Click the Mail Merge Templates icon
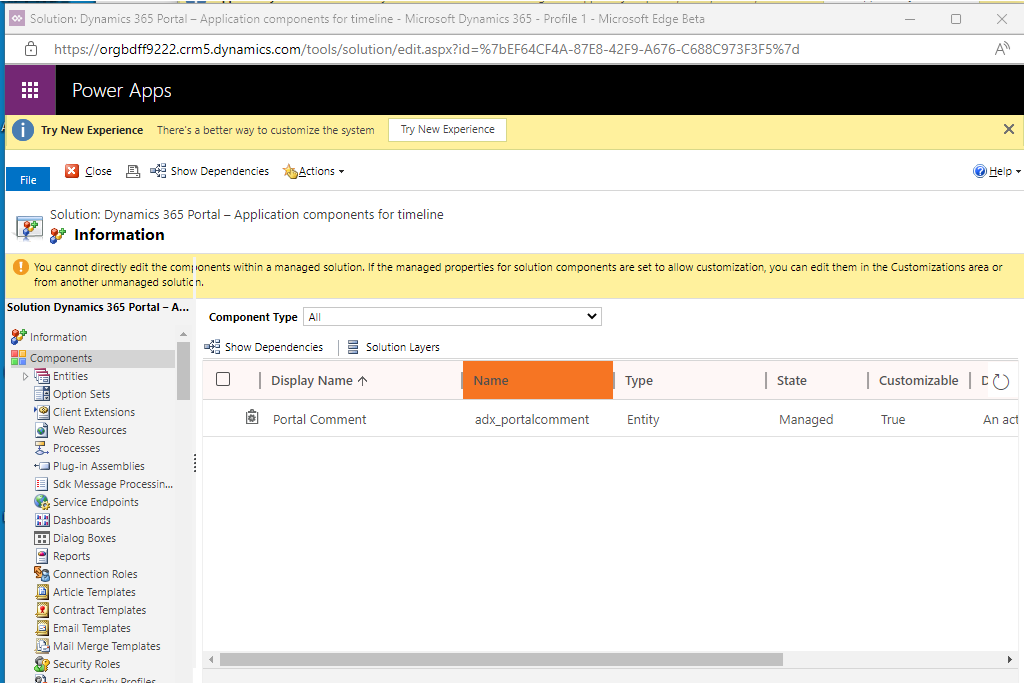 [42, 646]
